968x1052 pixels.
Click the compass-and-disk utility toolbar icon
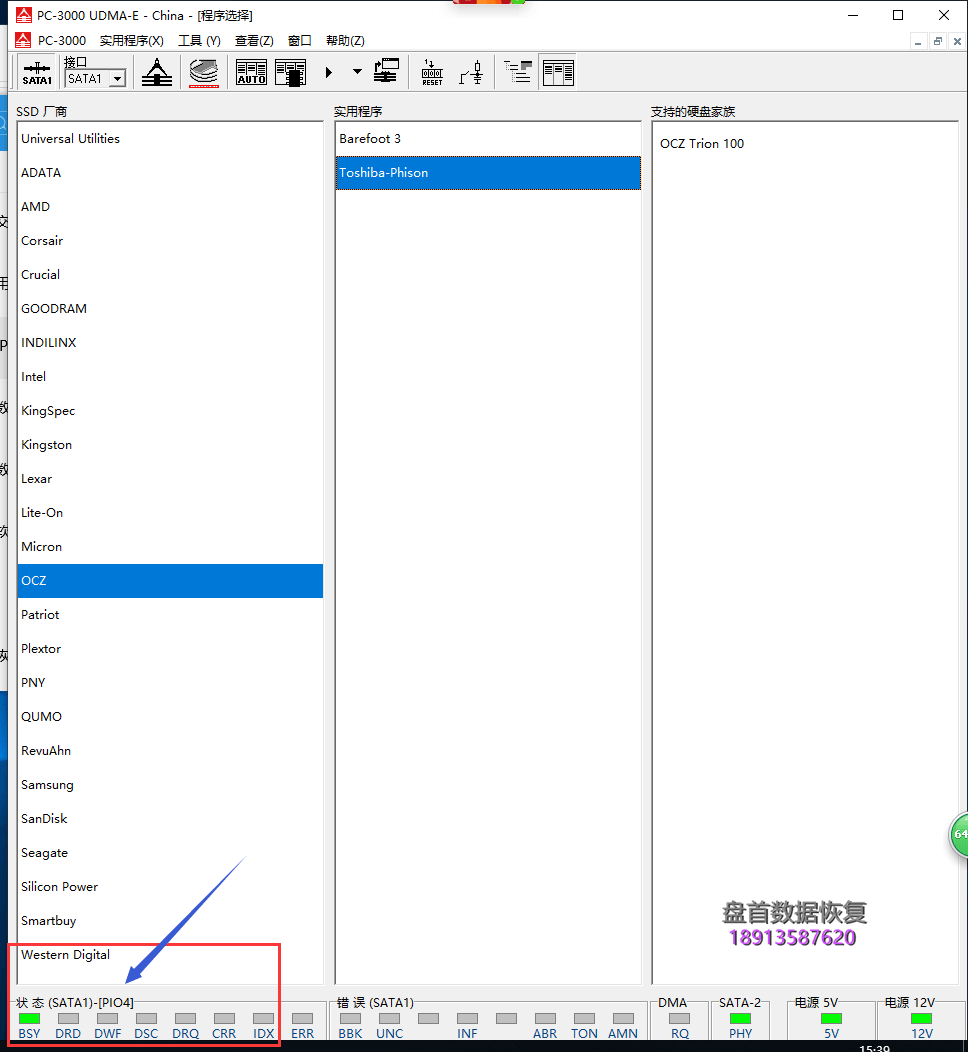click(157, 72)
